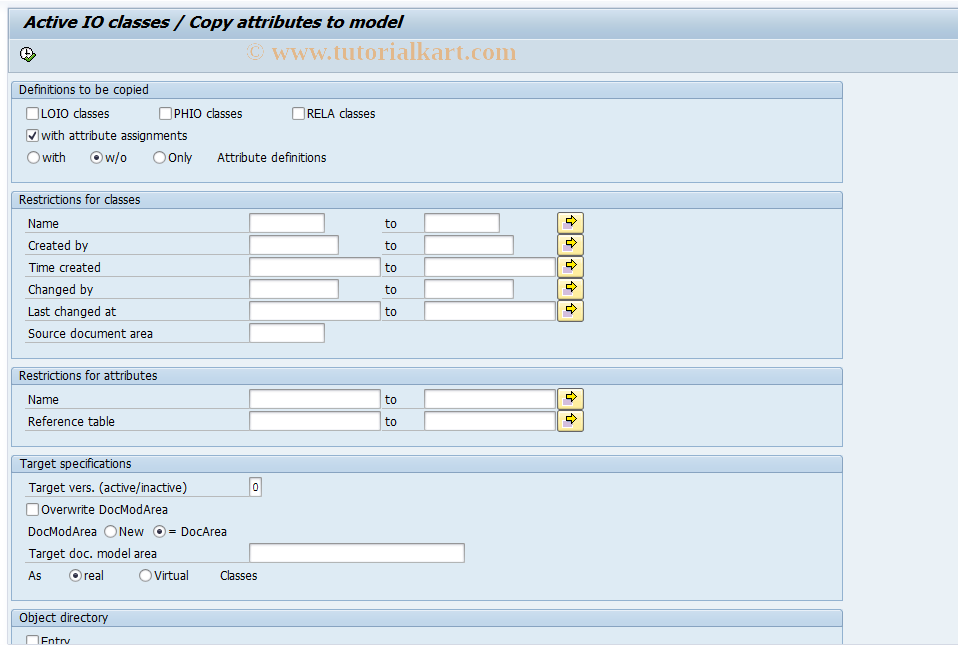The height and width of the screenshot is (645, 958).
Task: Tick the Overwrite DocModArea checkbox
Action: point(33,509)
